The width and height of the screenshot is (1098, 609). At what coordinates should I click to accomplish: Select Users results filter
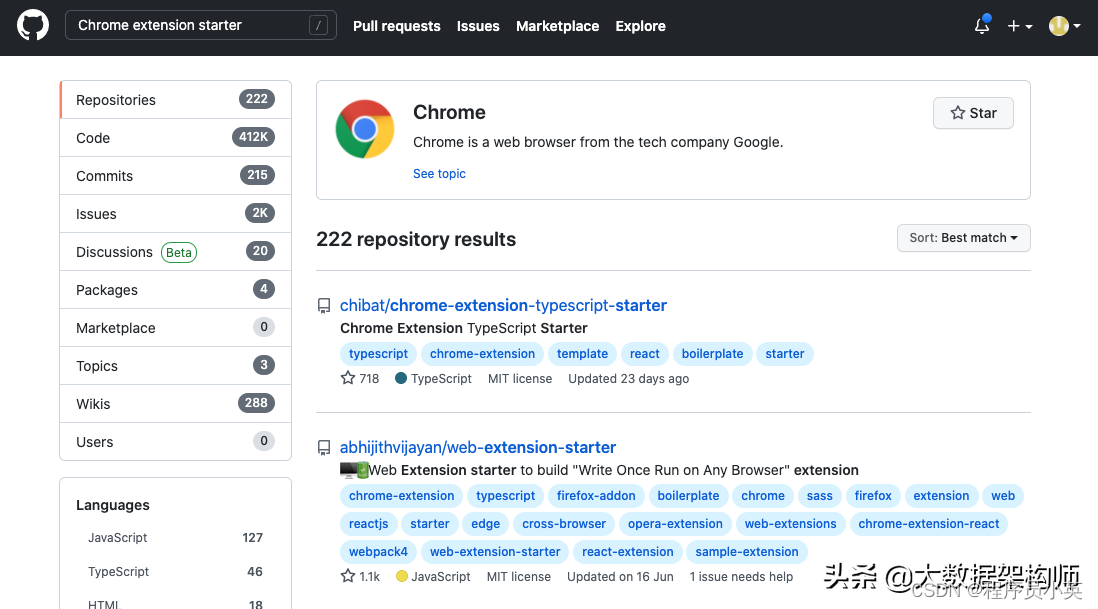pos(176,442)
